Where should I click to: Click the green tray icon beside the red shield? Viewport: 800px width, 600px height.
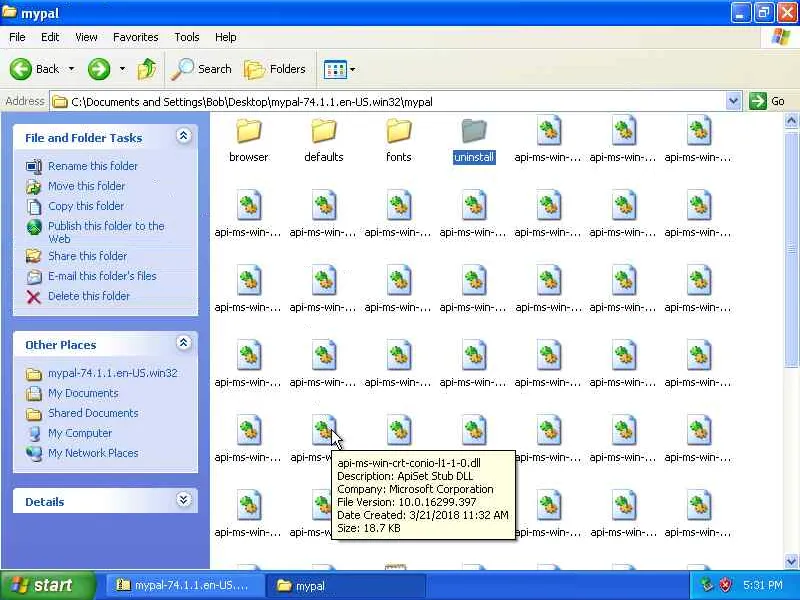(x=707, y=585)
